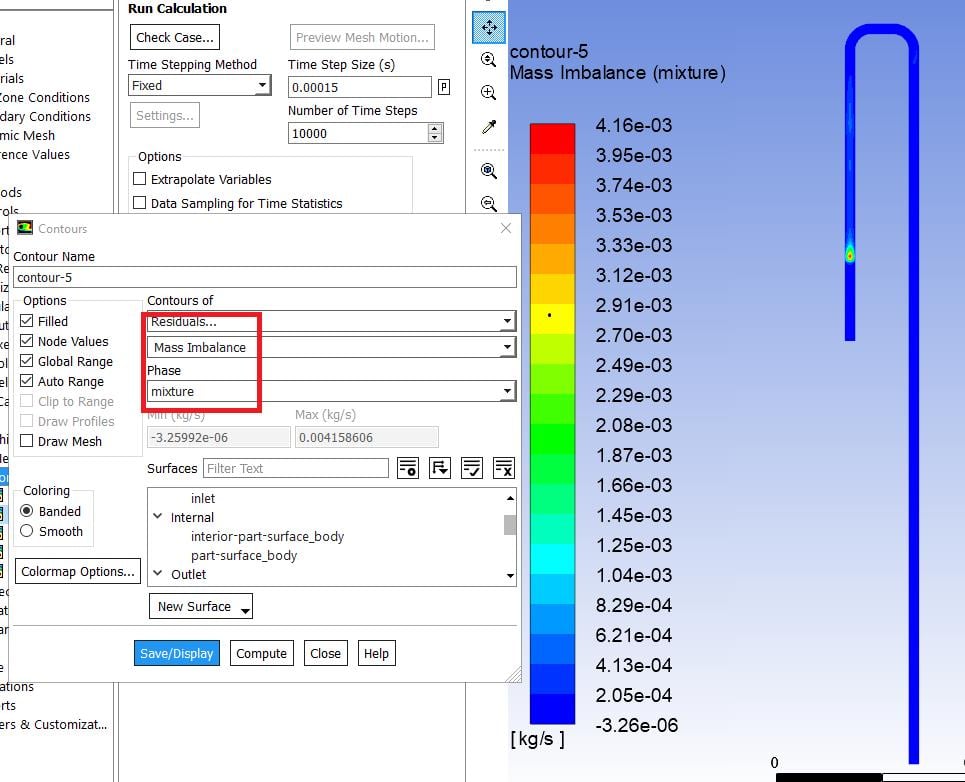Uncheck the Auto Range option
This screenshot has height=782, width=965.
(x=26, y=381)
